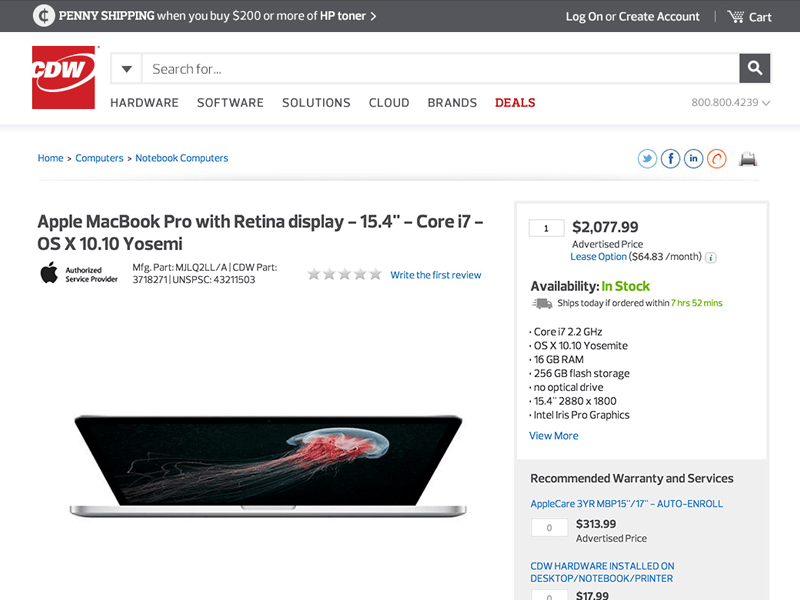Click the CDW logo

click(64, 77)
